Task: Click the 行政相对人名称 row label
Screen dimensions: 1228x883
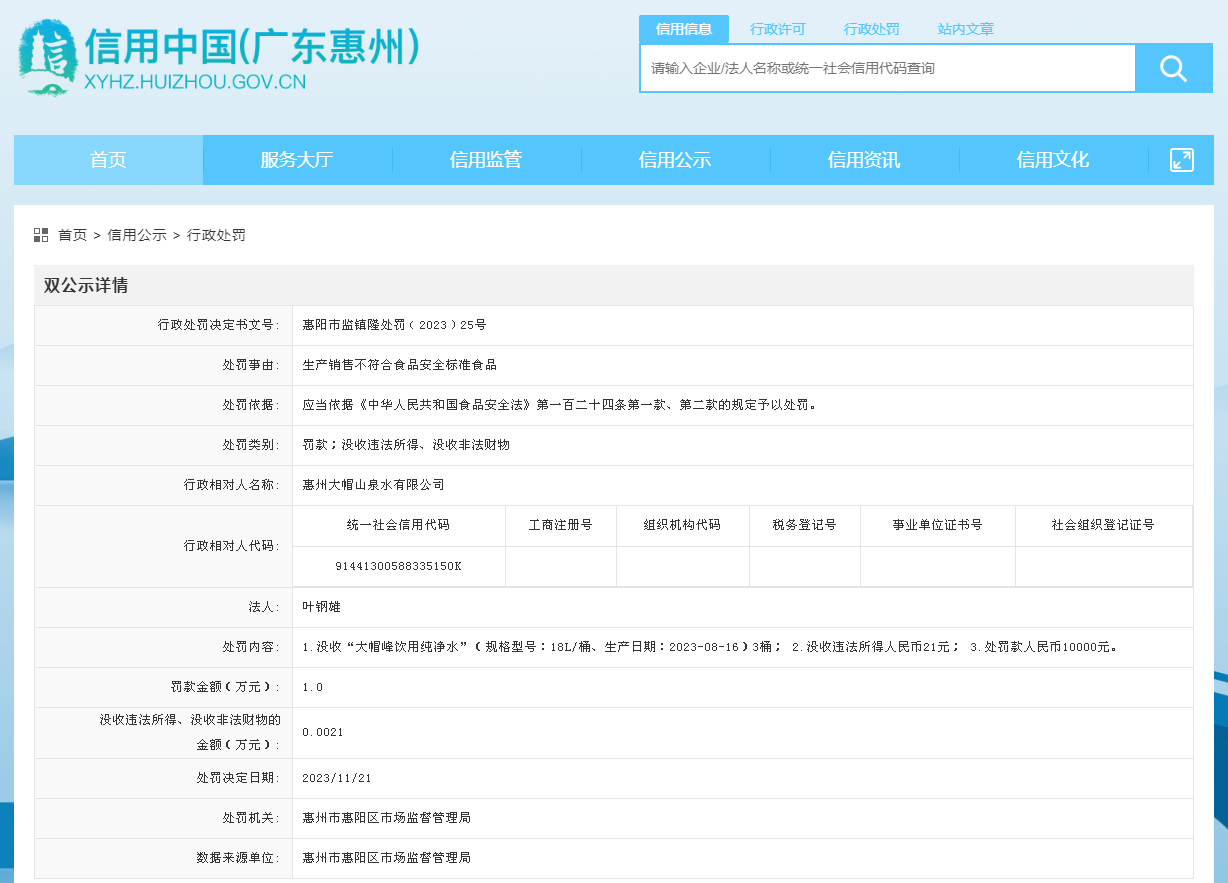Action: tap(232, 485)
